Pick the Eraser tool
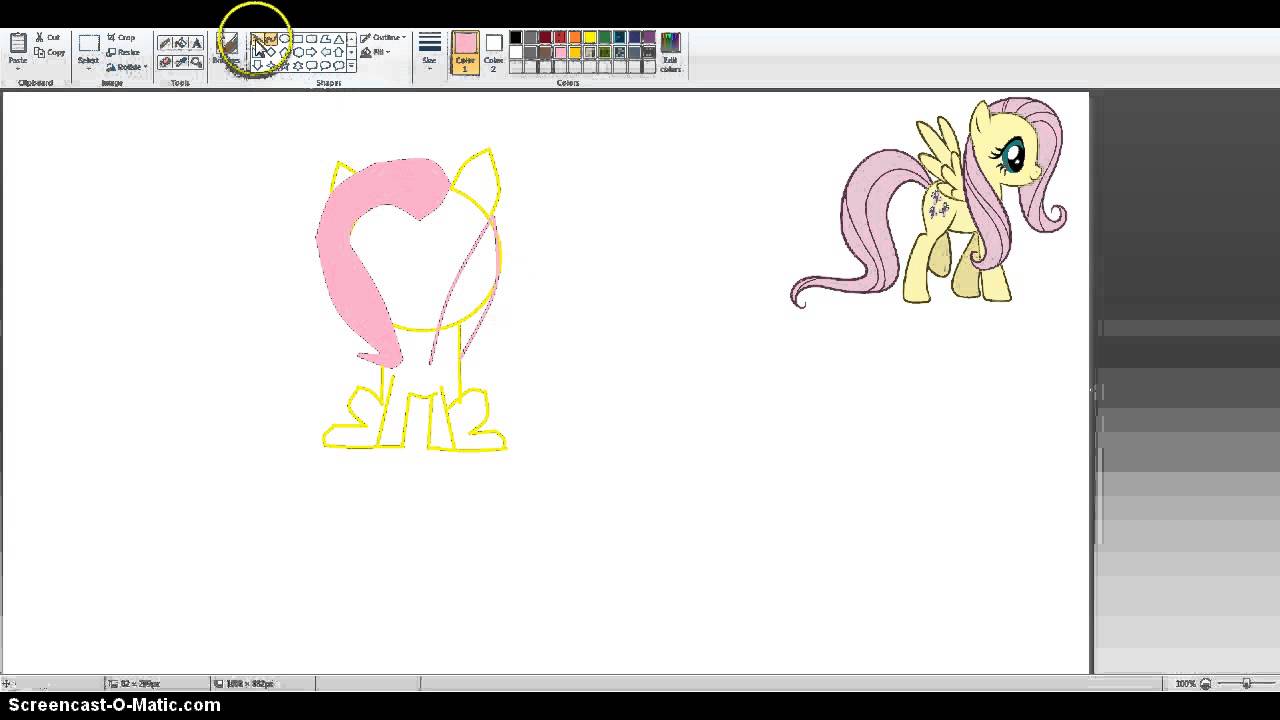Viewport: 1280px width, 720px height. 165,61
